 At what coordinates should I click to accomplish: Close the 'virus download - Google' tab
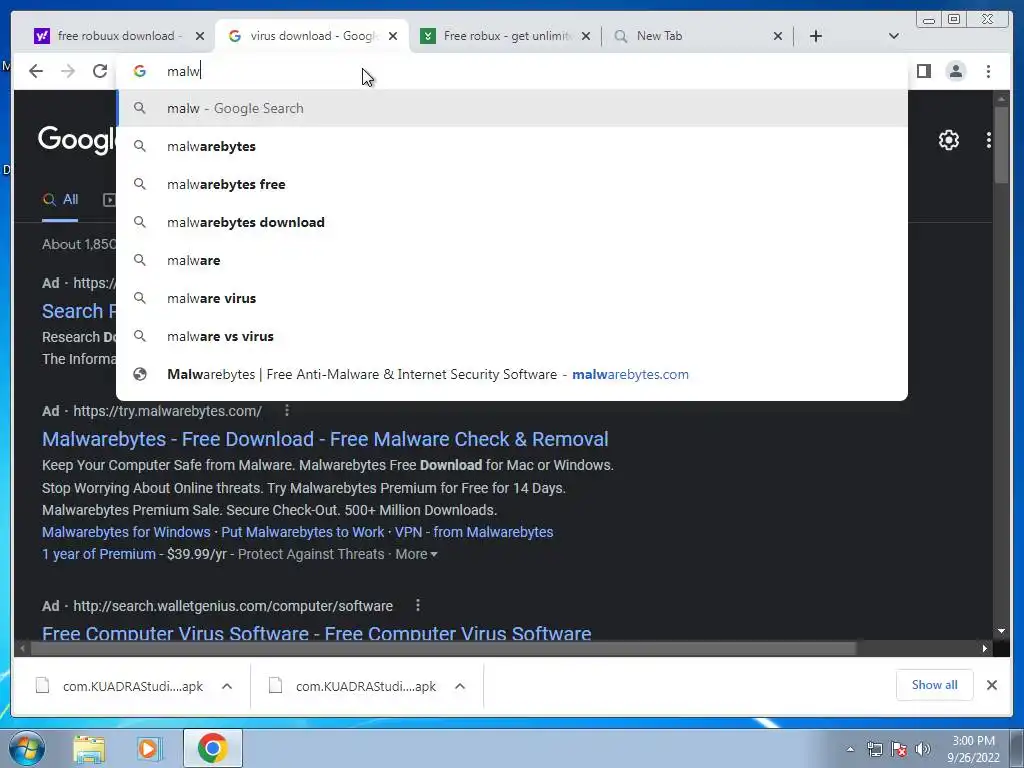coord(392,37)
